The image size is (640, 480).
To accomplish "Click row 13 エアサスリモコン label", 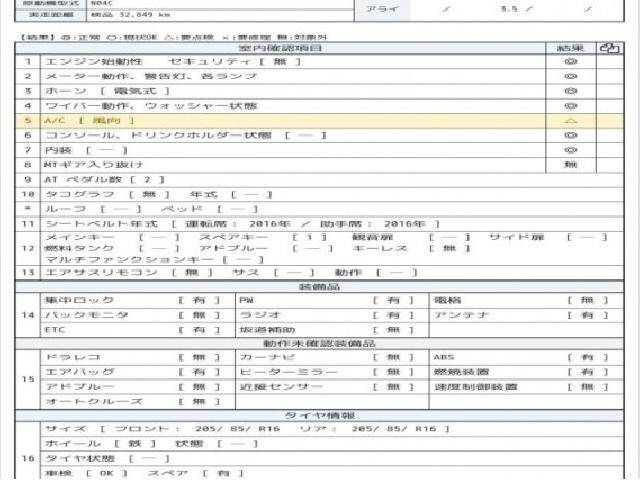I will click(101, 273).
